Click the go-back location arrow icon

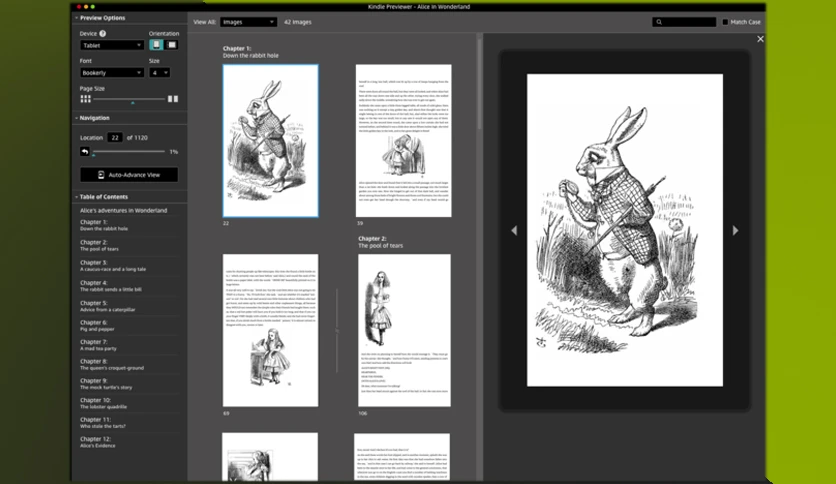click(x=85, y=151)
